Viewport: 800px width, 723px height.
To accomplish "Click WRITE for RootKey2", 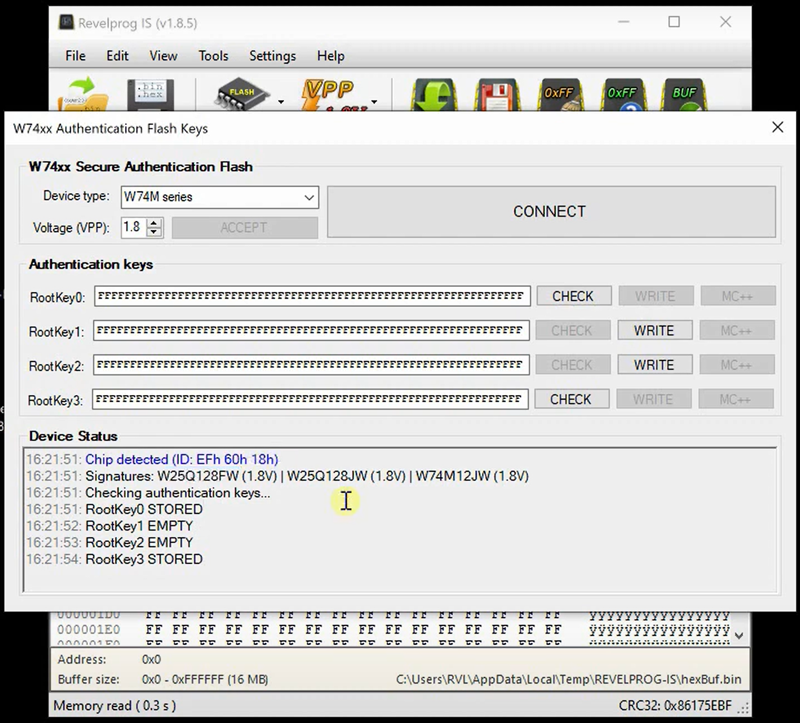I will coord(655,365).
